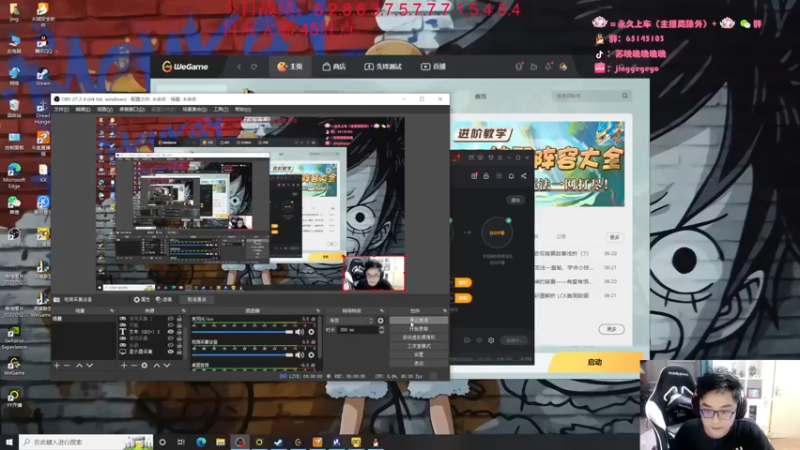Open notification bell in dark launcher window

click(511, 176)
